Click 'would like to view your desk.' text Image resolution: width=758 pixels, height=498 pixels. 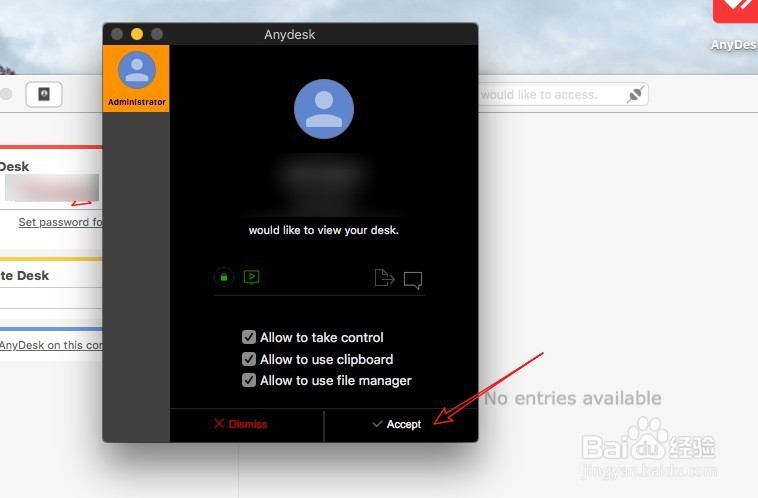tap(323, 230)
